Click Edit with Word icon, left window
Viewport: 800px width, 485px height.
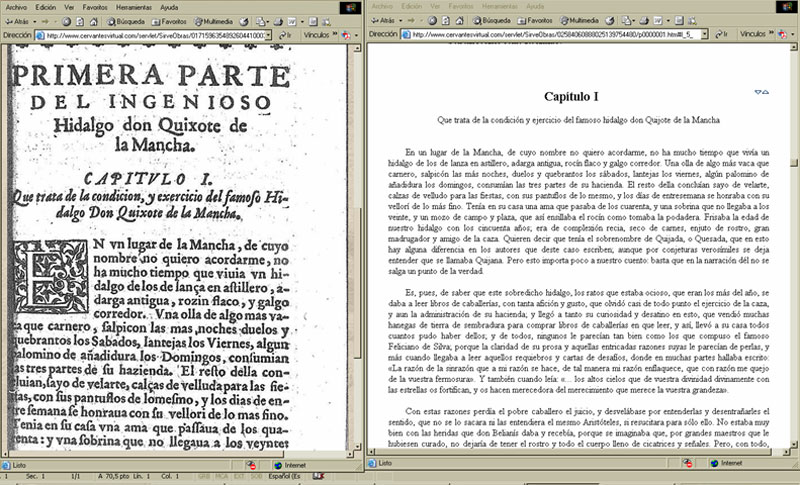(292, 22)
